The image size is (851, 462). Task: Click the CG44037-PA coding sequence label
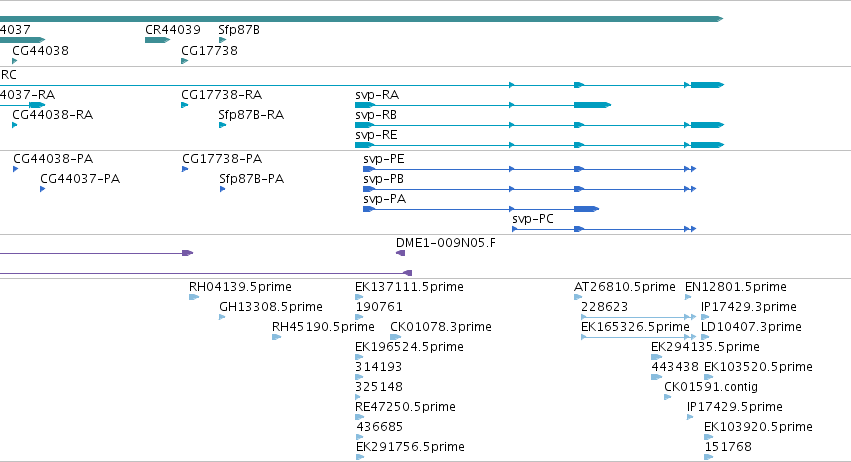(x=80, y=179)
